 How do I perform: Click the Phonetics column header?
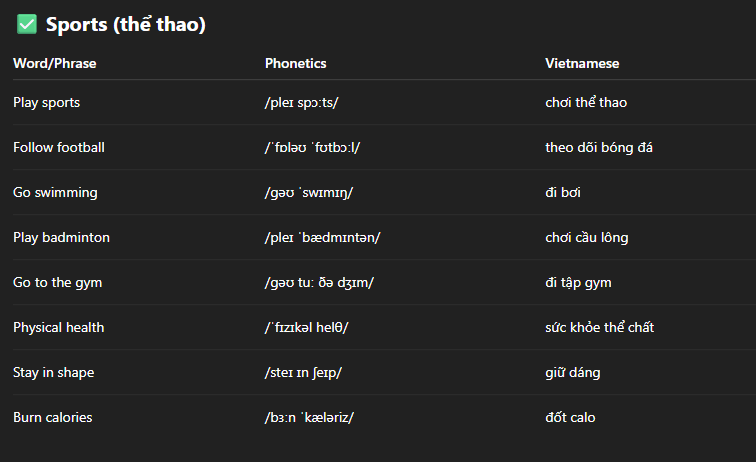click(x=296, y=63)
